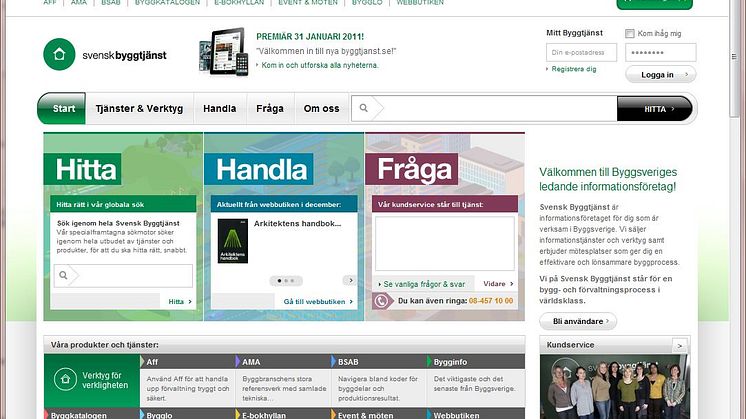Click the Arkitektens handbok title link
Viewport: 746px width, 419px height.
coord(297,224)
